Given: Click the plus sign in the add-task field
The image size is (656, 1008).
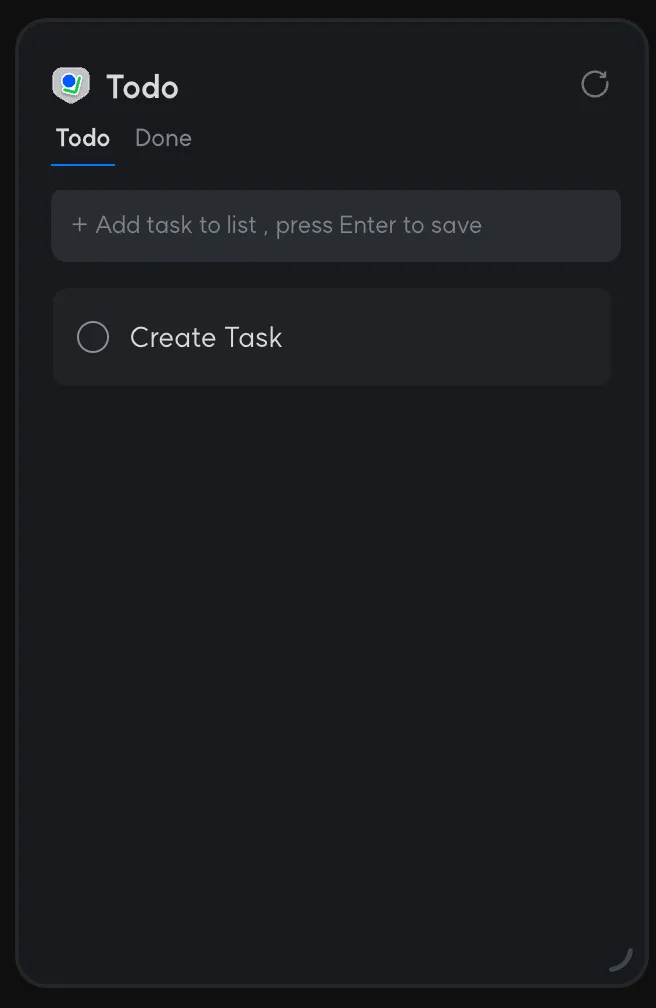Looking at the screenshot, I should 80,225.
